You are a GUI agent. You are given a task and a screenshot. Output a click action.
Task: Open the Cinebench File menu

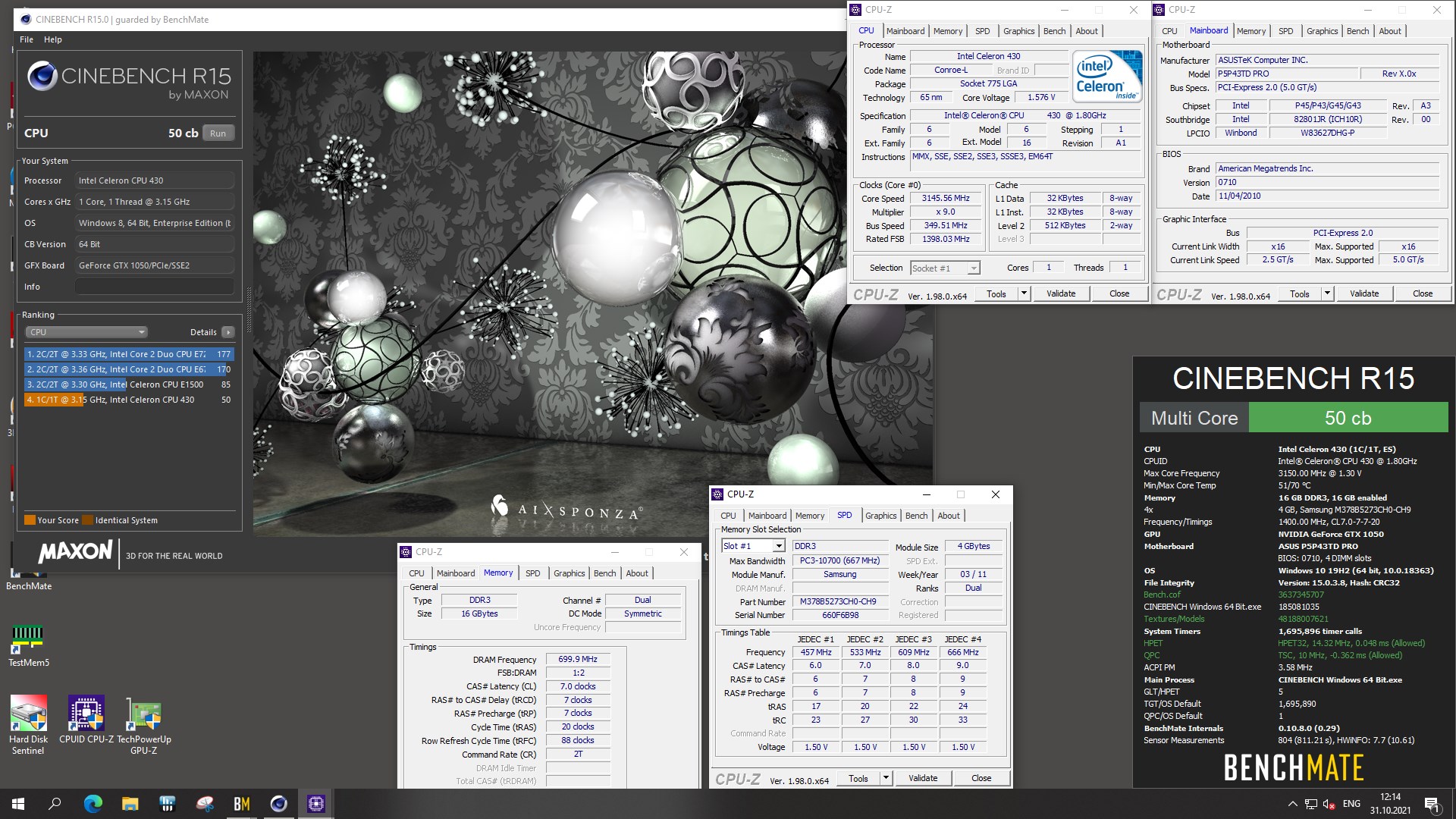[27, 39]
